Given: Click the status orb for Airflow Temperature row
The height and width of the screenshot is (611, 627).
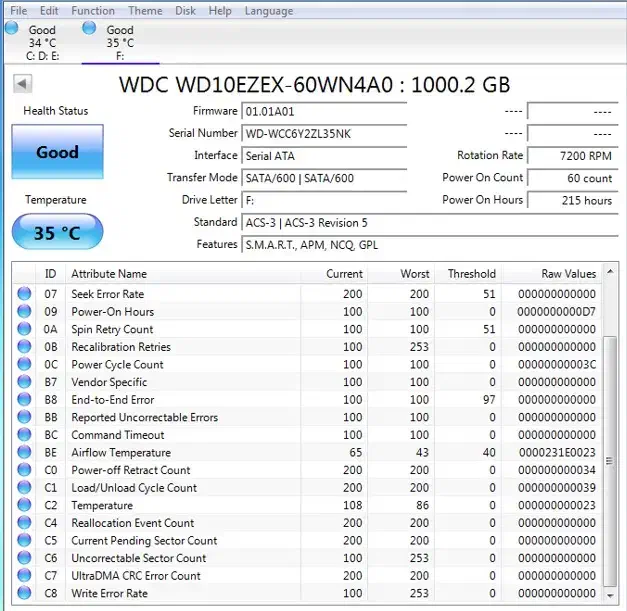Looking at the screenshot, I should pos(24,453).
